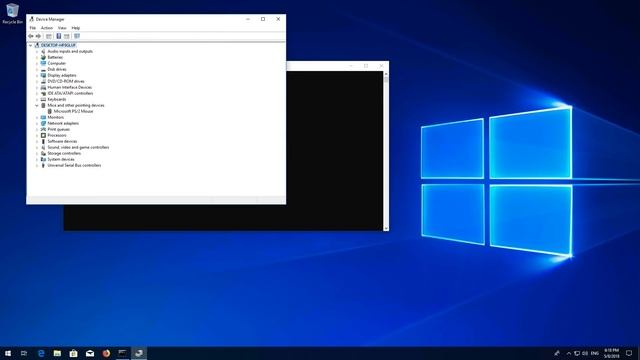Click the Device Manager taskbar button
Image resolution: width=640 pixels, height=360 pixels.
point(139,353)
